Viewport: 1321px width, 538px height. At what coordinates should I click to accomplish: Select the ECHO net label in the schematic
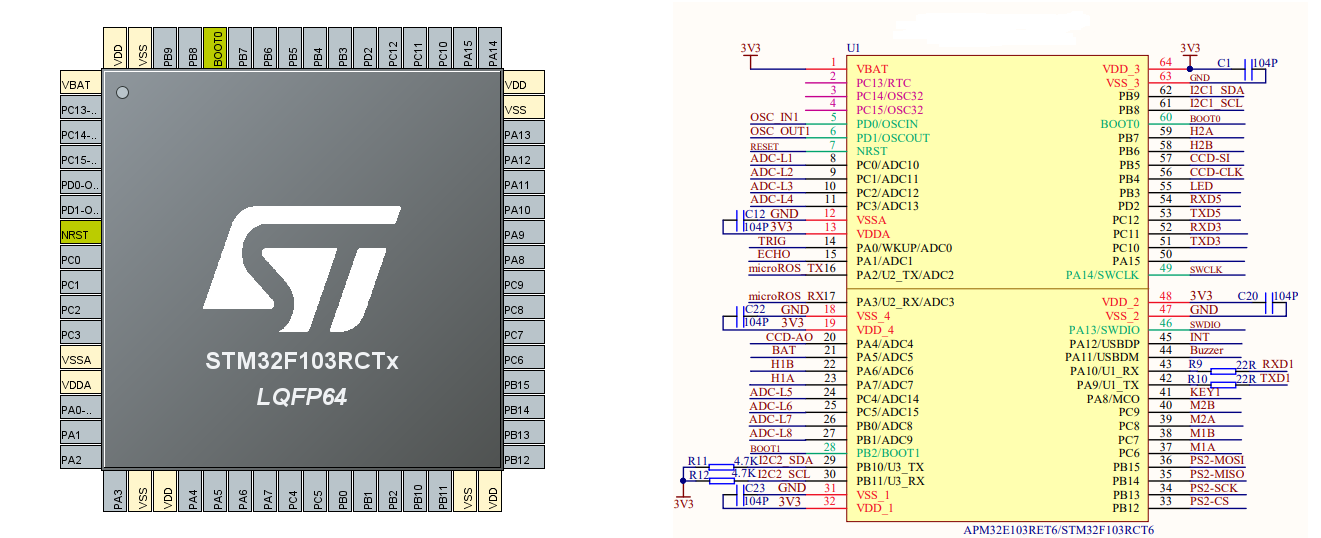click(774, 254)
